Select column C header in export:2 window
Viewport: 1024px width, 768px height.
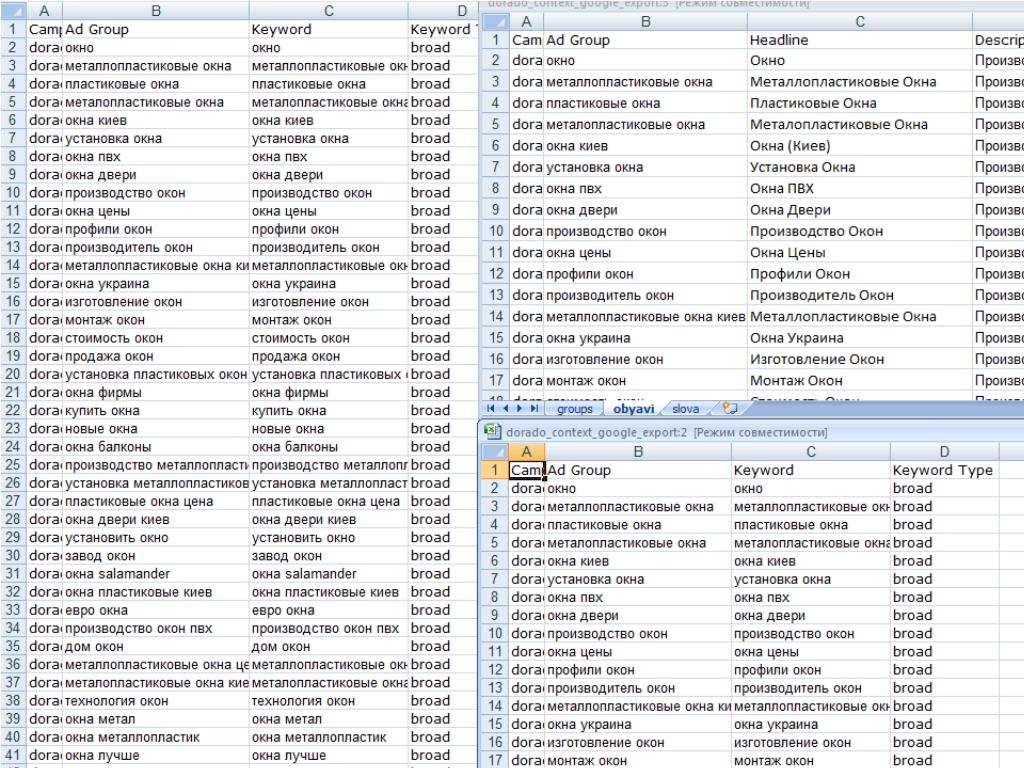point(811,451)
